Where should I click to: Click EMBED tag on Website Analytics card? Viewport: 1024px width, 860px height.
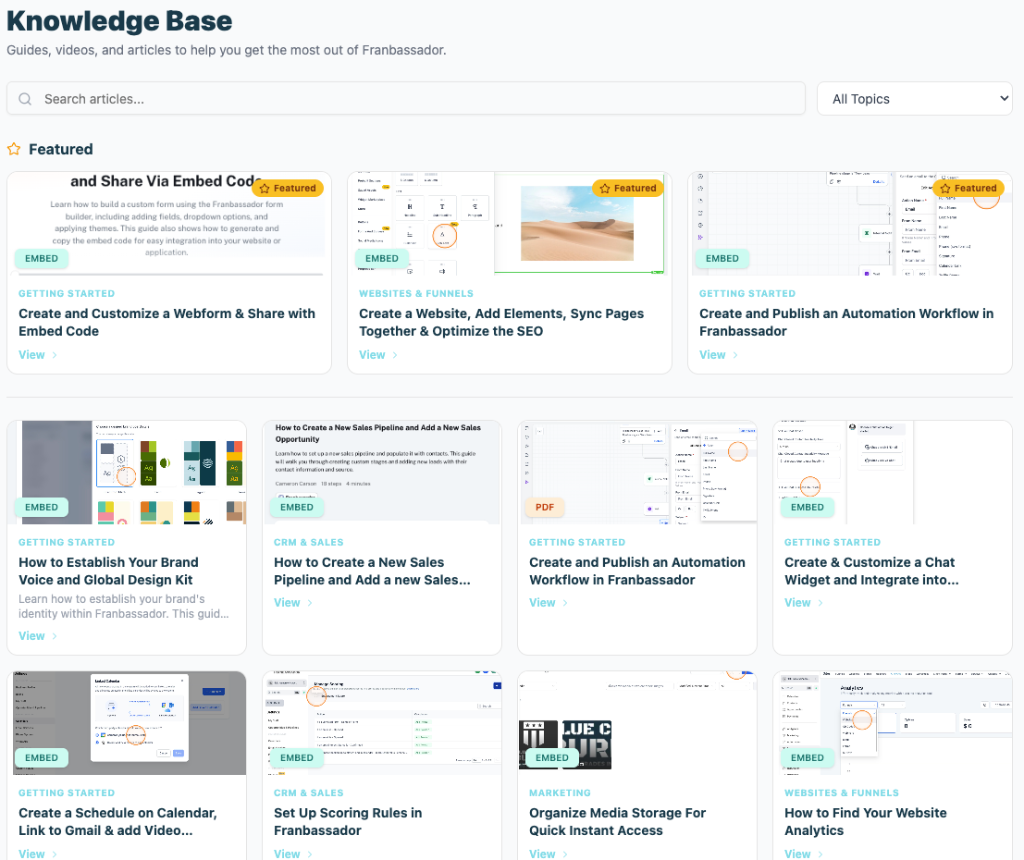click(x=807, y=757)
